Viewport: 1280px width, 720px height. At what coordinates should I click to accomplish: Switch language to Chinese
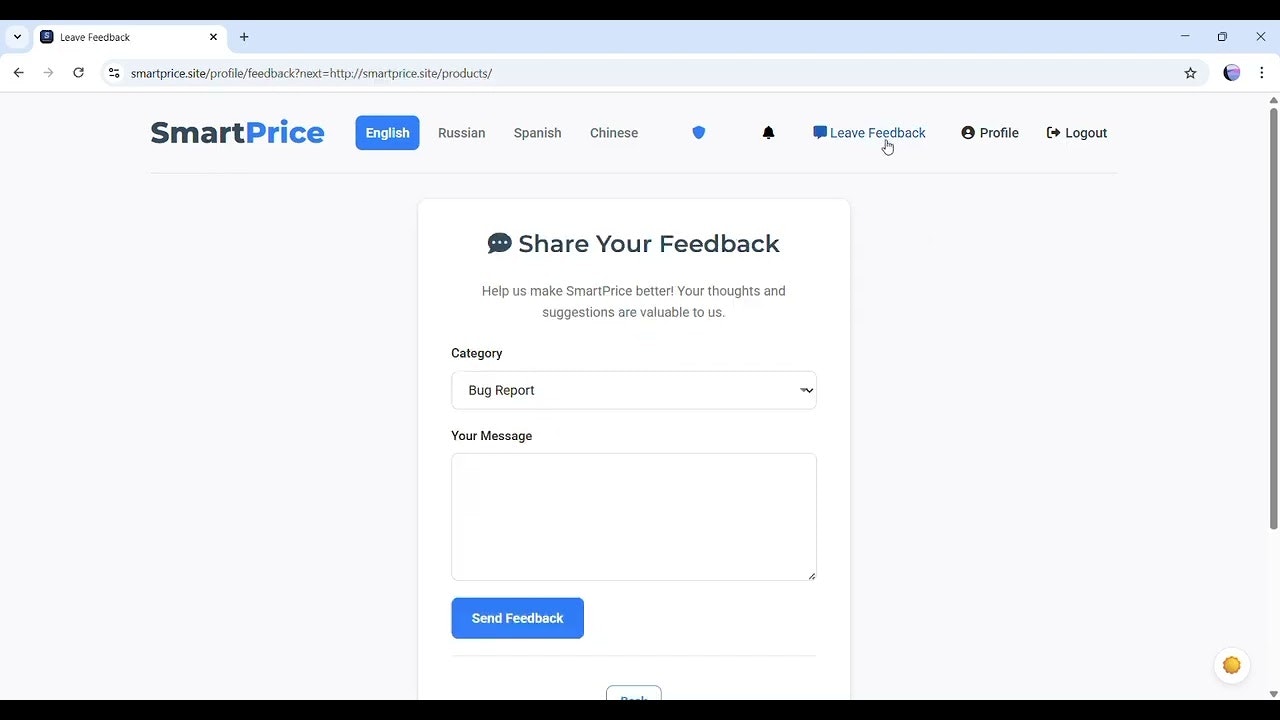pos(614,133)
